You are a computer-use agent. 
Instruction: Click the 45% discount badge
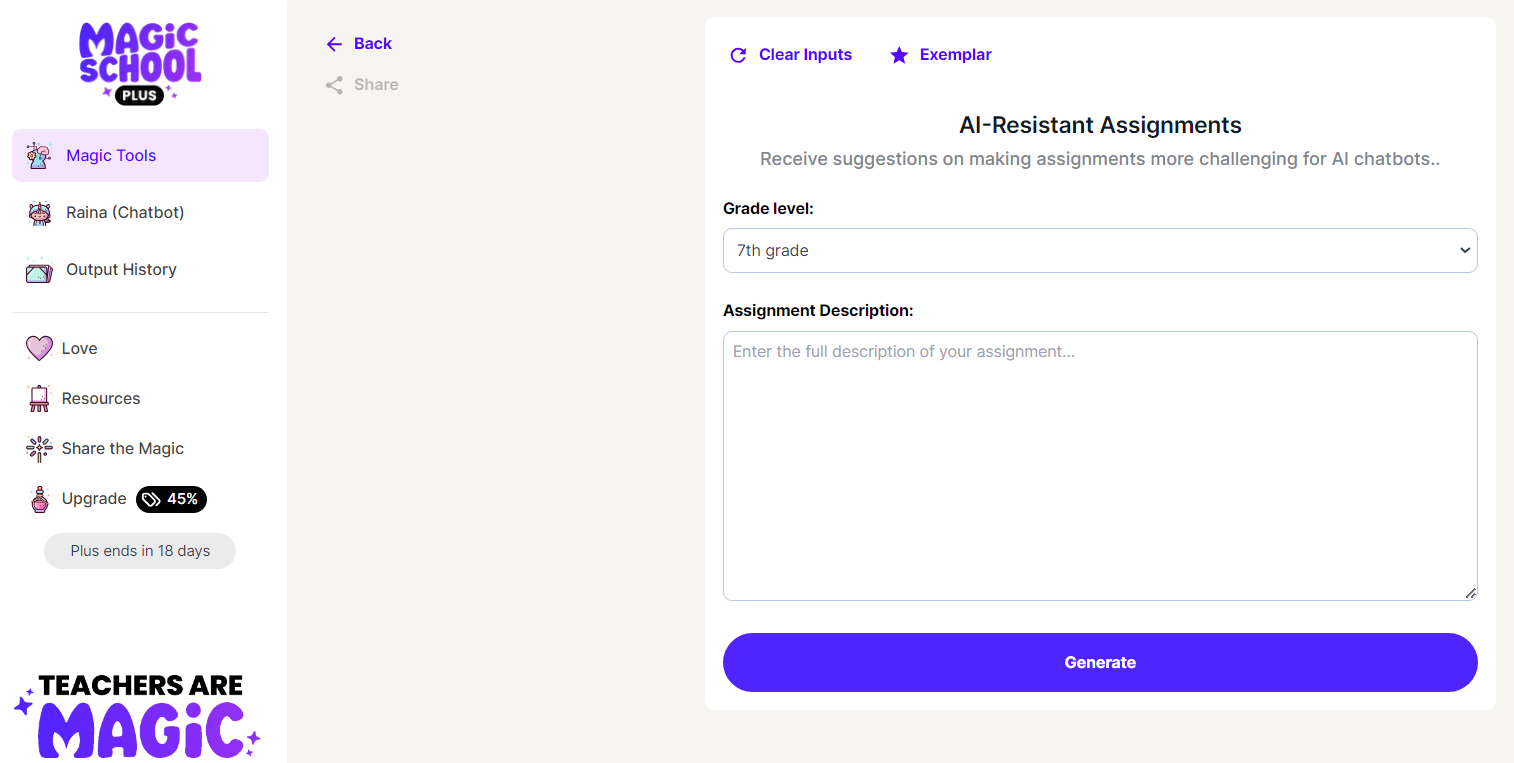pyautogui.click(x=171, y=499)
